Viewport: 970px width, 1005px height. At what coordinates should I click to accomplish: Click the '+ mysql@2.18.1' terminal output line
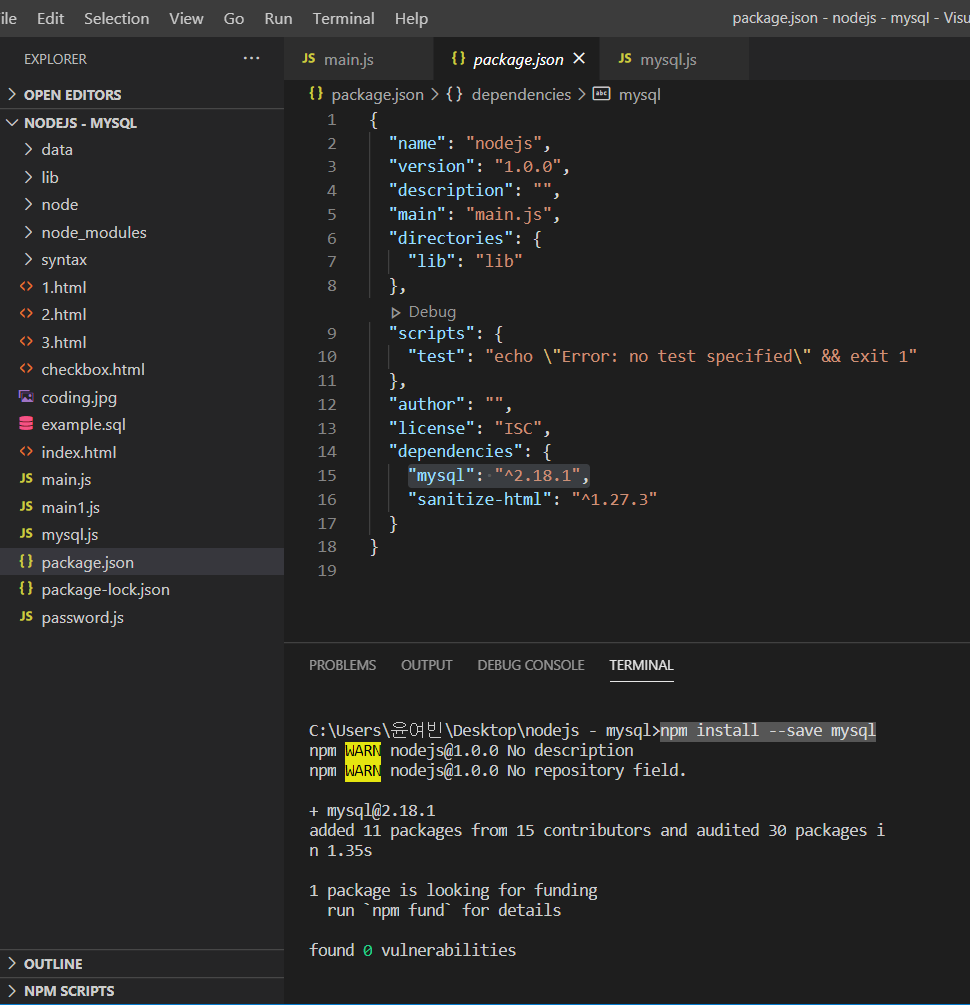coord(372,811)
